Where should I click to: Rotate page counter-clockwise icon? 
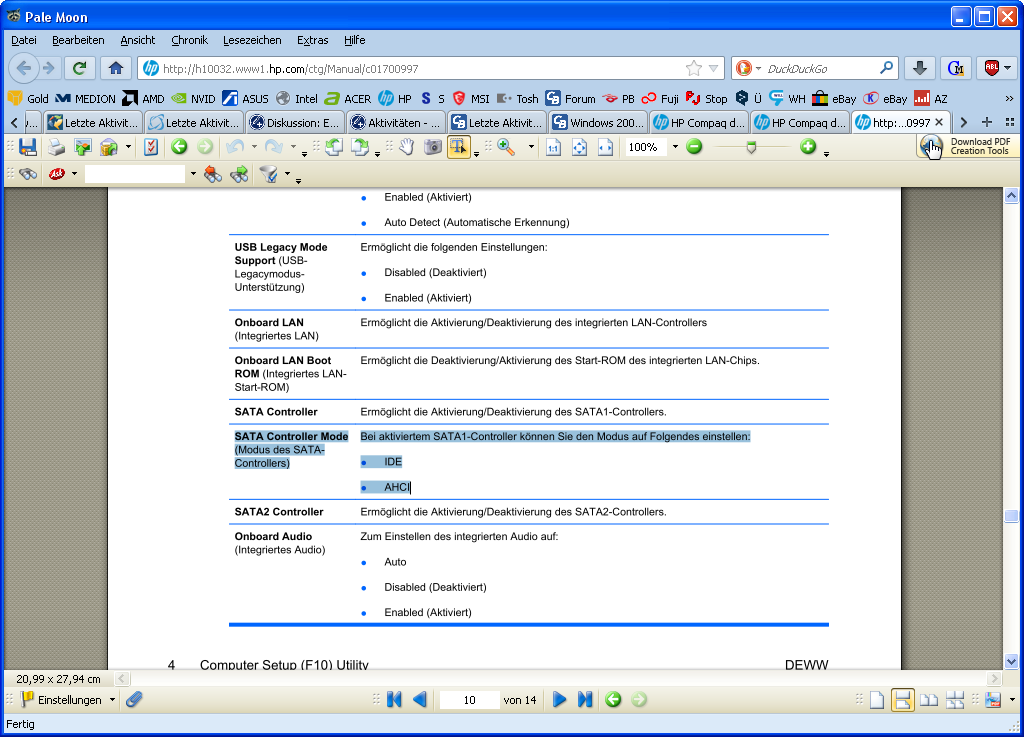click(334, 147)
